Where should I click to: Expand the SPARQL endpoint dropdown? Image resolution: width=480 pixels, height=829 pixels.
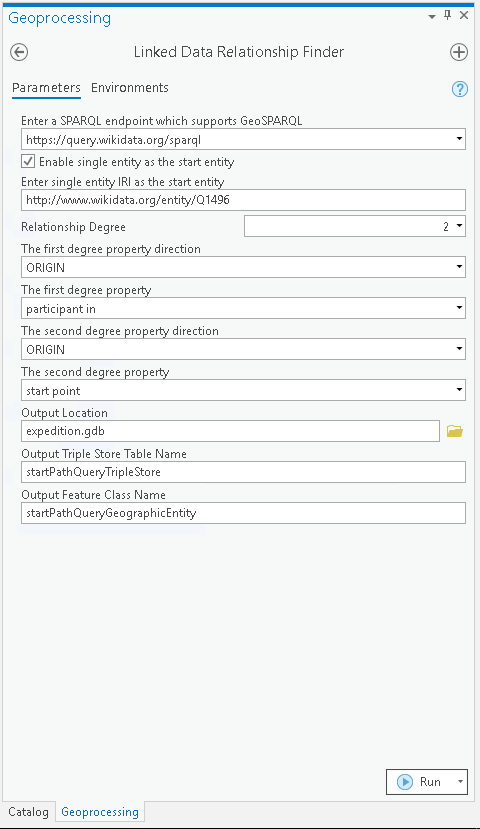coord(459,140)
